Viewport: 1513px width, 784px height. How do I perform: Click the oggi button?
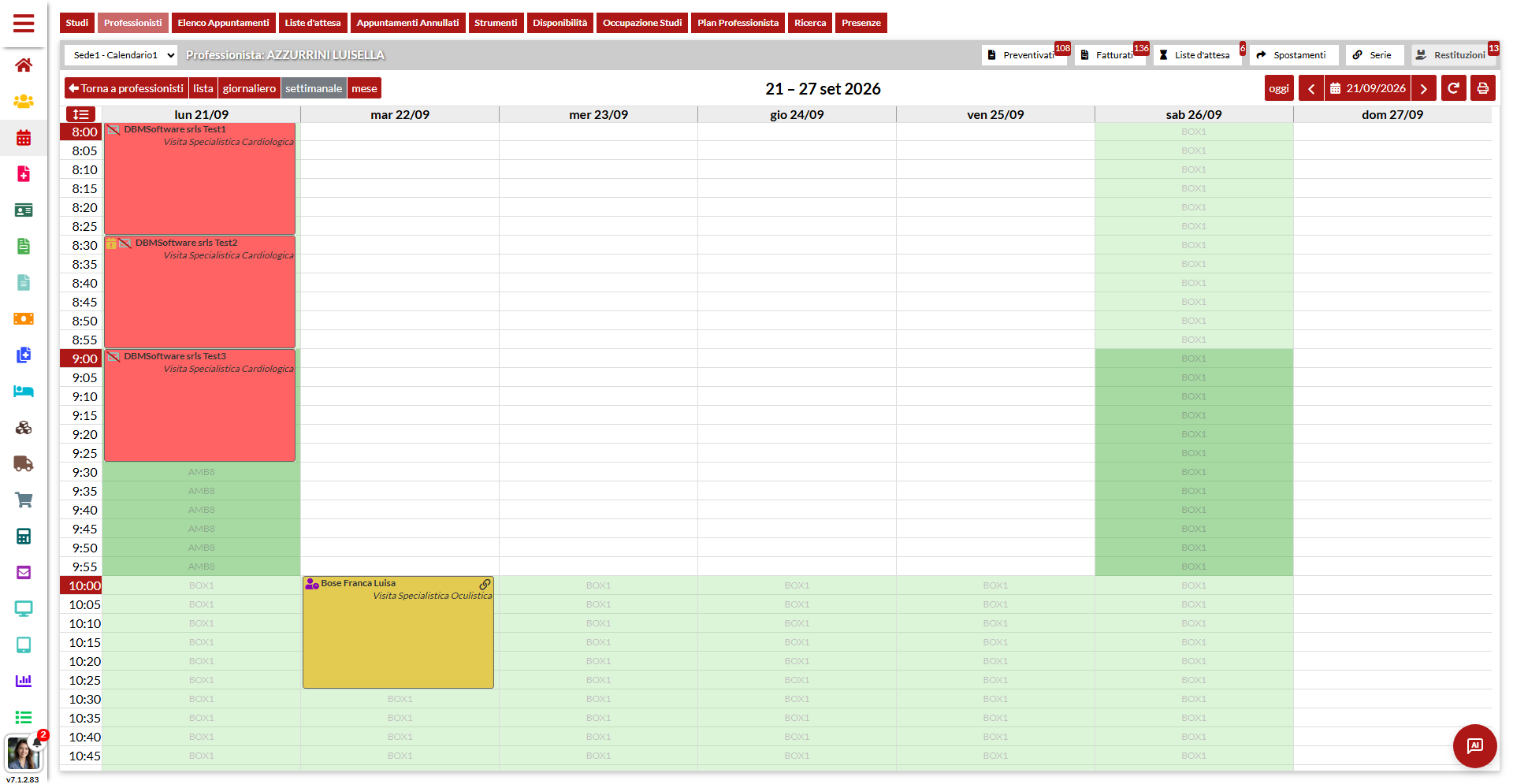(1279, 88)
